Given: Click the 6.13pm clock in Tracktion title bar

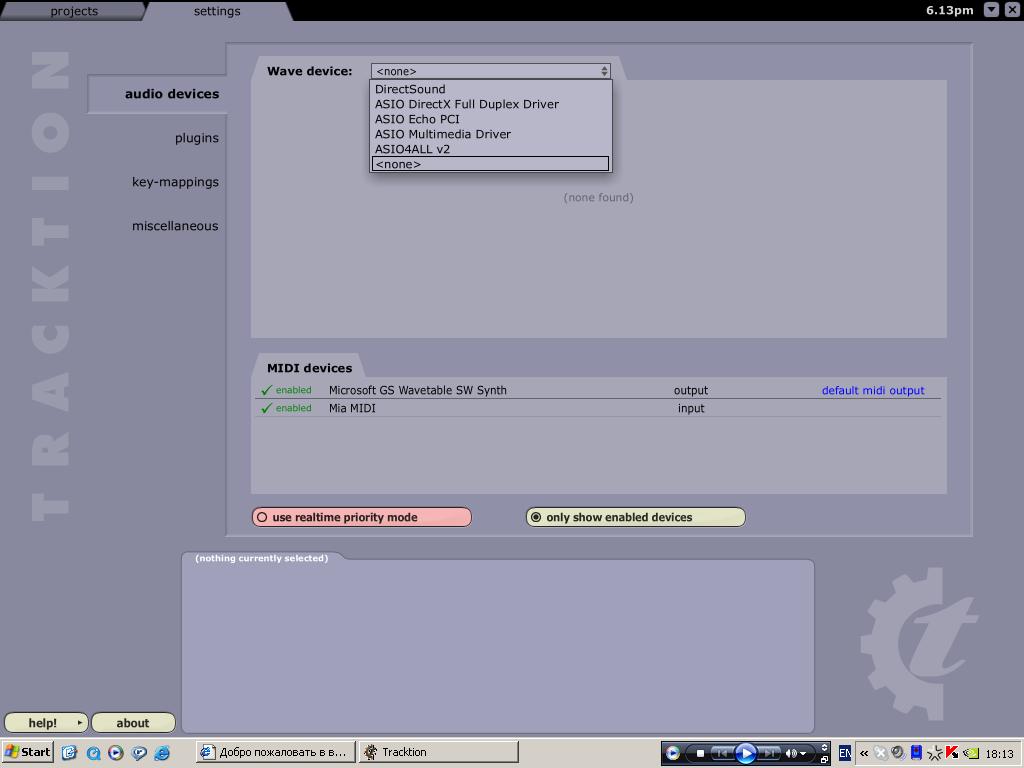Looking at the screenshot, I should tap(949, 10).
